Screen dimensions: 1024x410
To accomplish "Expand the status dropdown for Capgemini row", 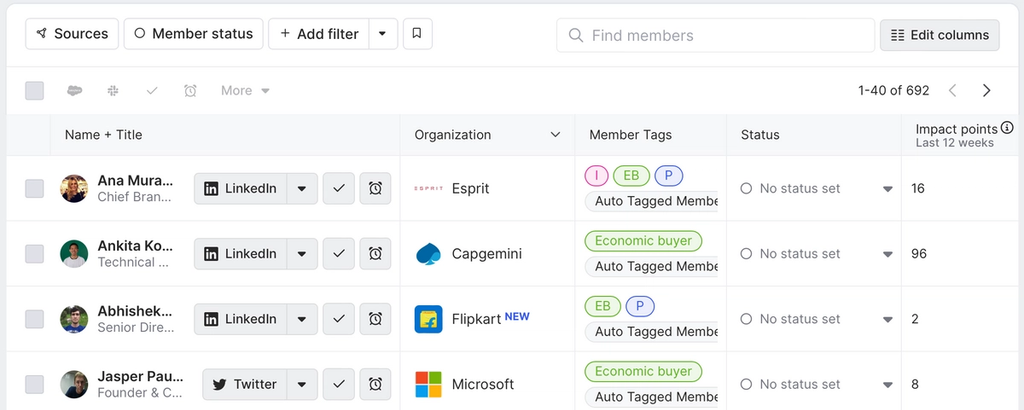I will [x=887, y=254].
